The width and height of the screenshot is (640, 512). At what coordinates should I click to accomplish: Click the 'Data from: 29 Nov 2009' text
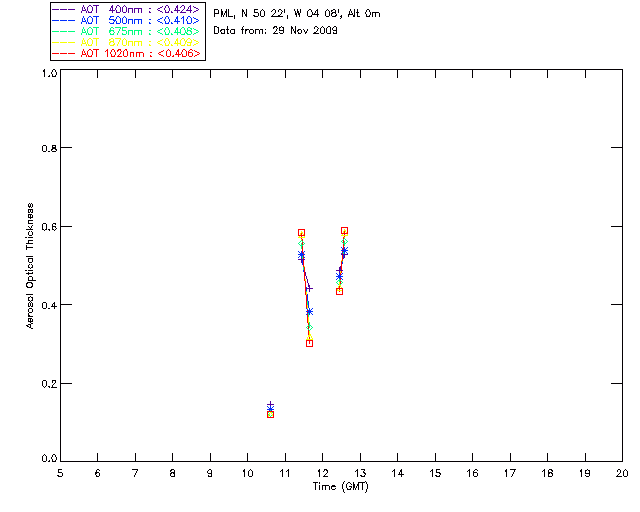pyautogui.click(x=275, y=30)
